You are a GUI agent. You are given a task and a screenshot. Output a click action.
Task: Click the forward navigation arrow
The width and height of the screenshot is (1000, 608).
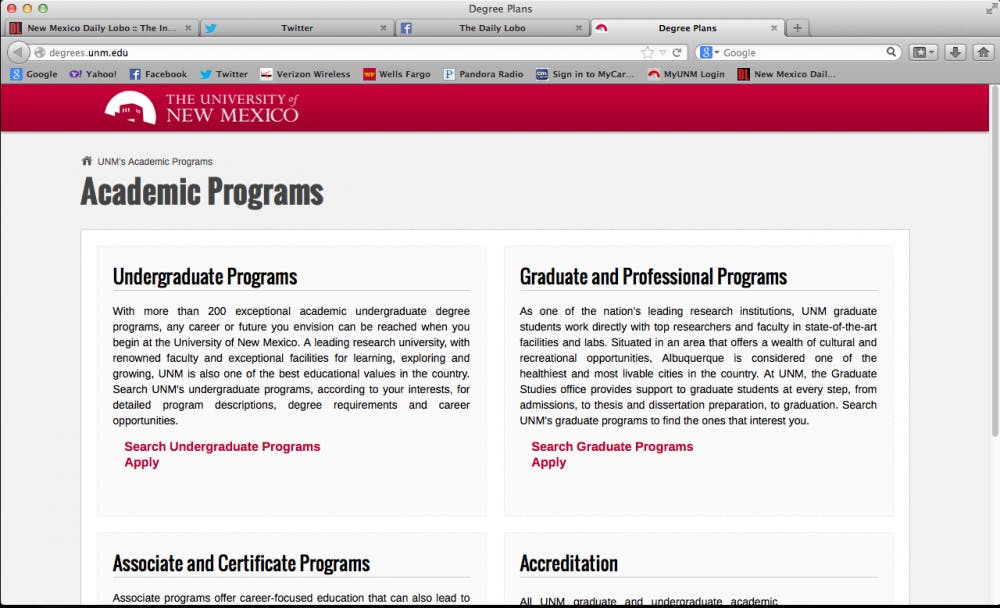click(x=33, y=52)
